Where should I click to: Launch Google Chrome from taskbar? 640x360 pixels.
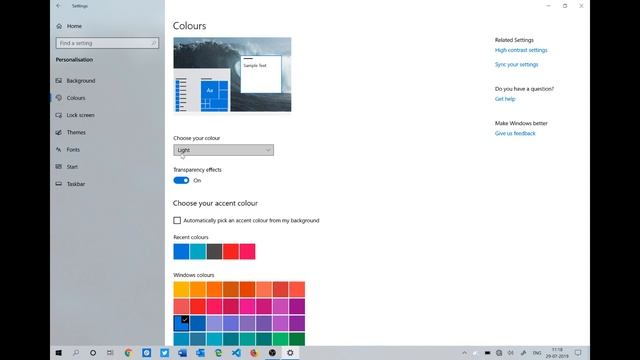pyautogui.click(x=129, y=353)
